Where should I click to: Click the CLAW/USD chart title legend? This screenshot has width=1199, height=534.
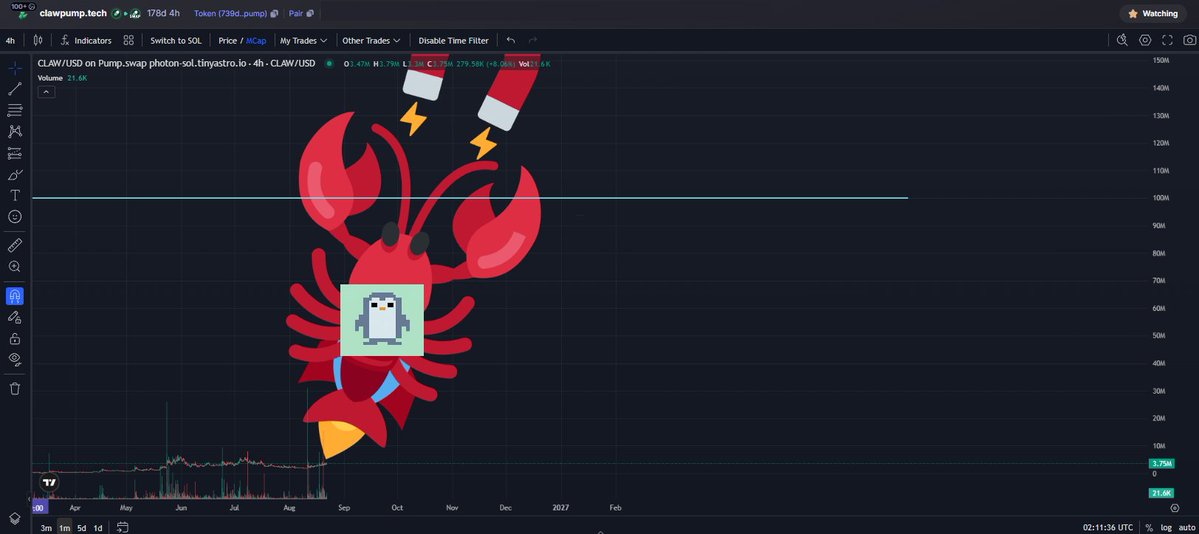click(177, 63)
